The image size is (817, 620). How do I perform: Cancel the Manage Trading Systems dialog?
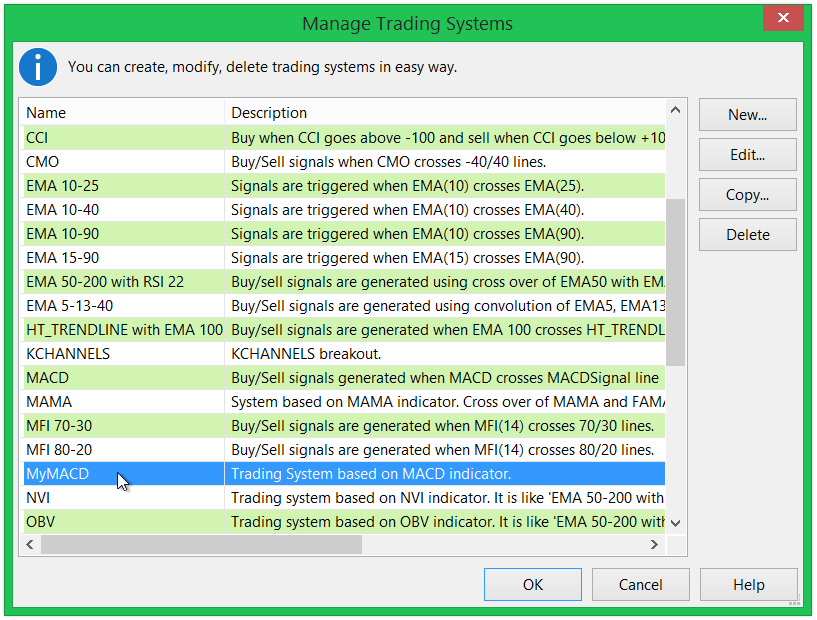tap(640, 584)
